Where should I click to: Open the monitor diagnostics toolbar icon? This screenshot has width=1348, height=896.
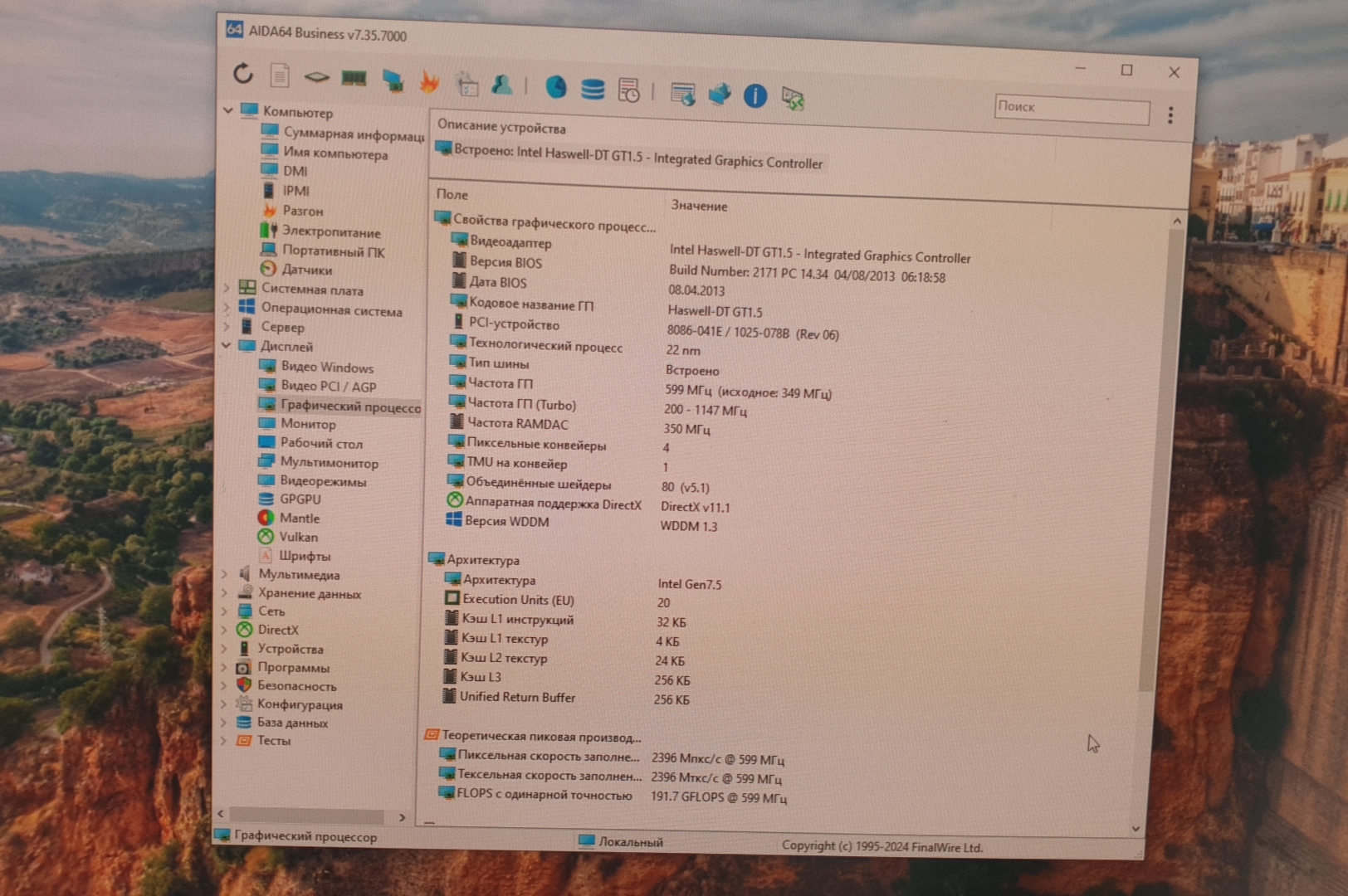393,80
